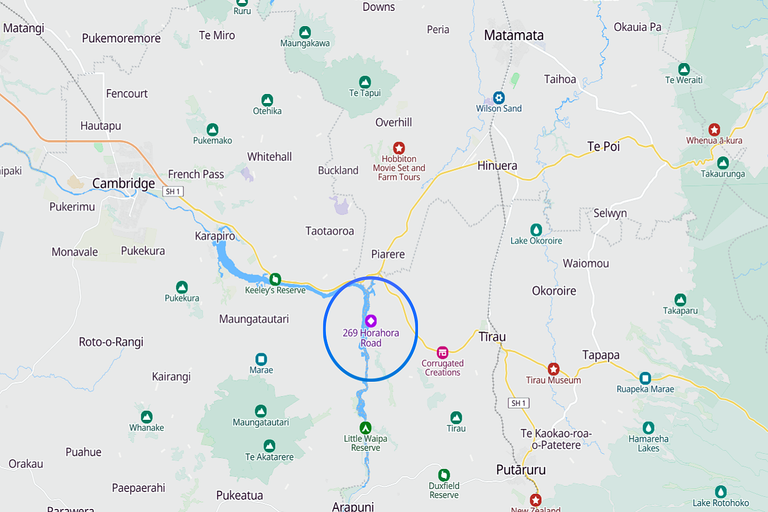This screenshot has width=768, height=512.
Task: Click the Hamareha Lakes water marker
Action: point(648,428)
